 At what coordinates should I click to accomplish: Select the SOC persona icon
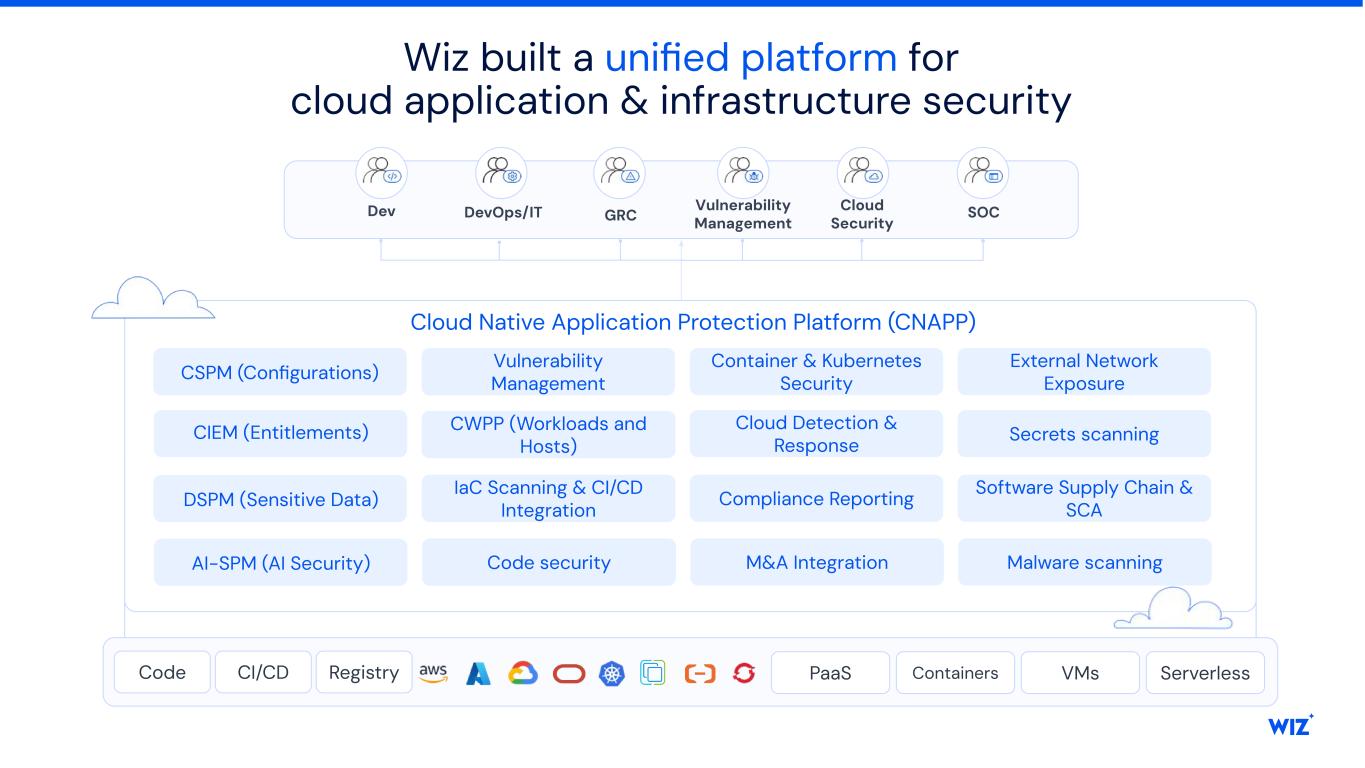[982, 173]
